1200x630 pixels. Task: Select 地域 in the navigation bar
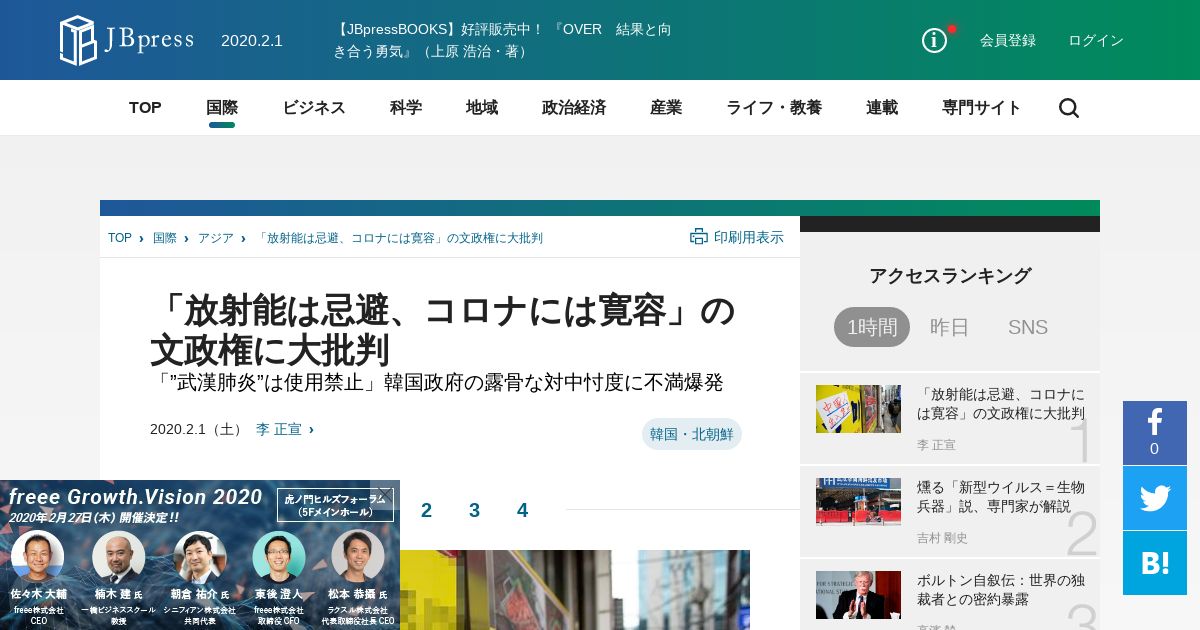482,108
